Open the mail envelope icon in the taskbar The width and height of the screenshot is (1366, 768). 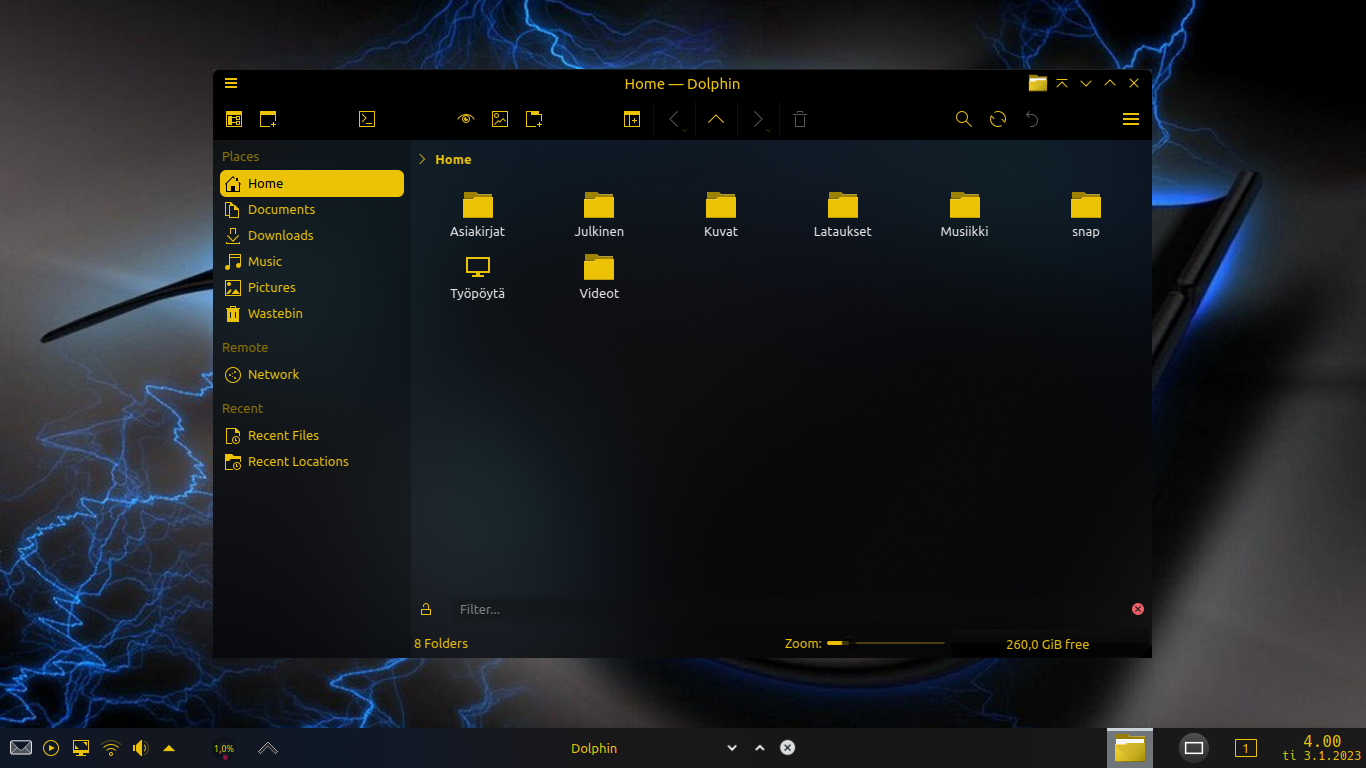(x=21, y=748)
